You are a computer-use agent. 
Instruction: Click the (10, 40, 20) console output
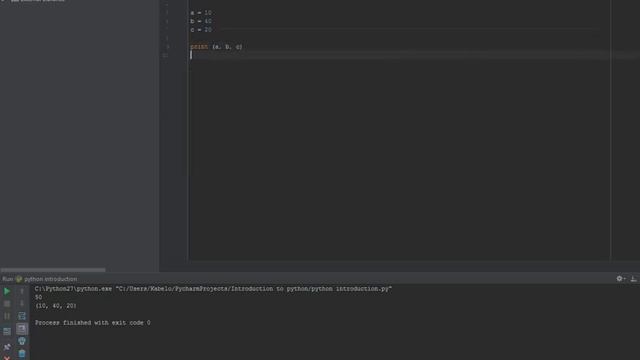pyautogui.click(x=56, y=306)
